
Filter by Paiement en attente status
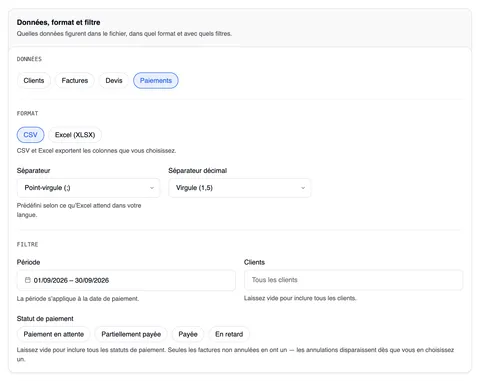click(x=54, y=334)
